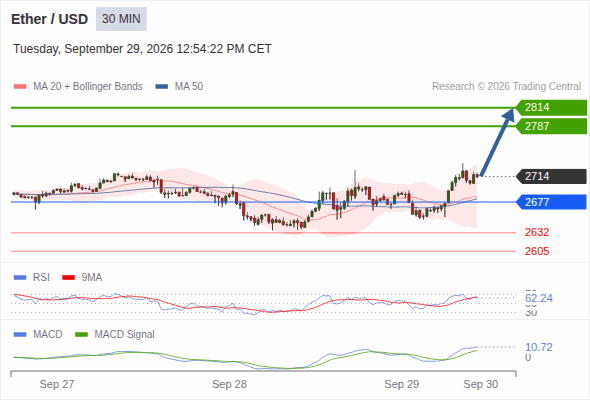This screenshot has width=590, height=400.
Task: Click the Sep 27 date axis label
Action: [x=57, y=384]
